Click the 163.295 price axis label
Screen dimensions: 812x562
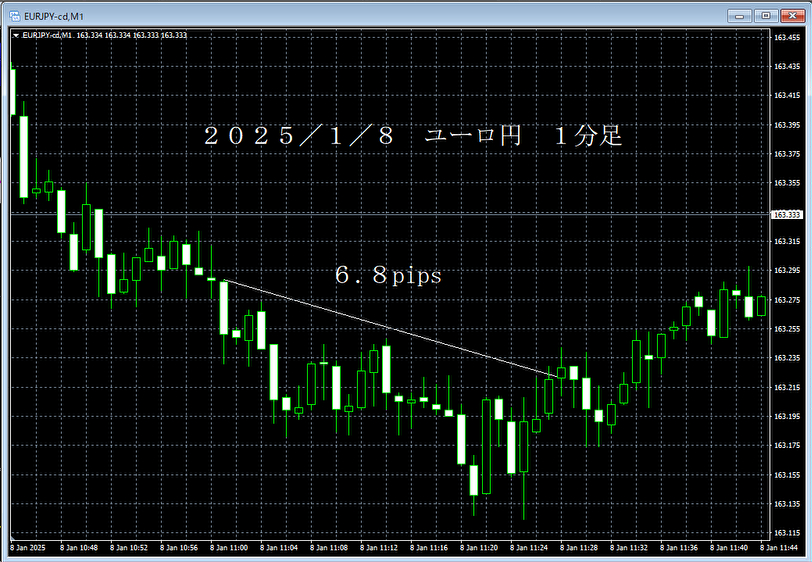[x=787, y=270]
